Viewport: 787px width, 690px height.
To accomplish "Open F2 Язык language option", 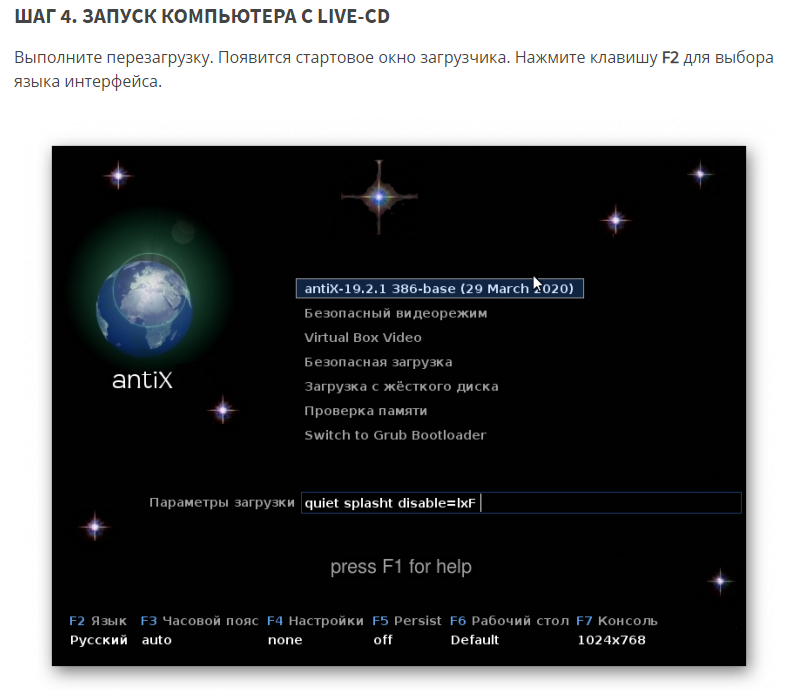I will 98,621.
